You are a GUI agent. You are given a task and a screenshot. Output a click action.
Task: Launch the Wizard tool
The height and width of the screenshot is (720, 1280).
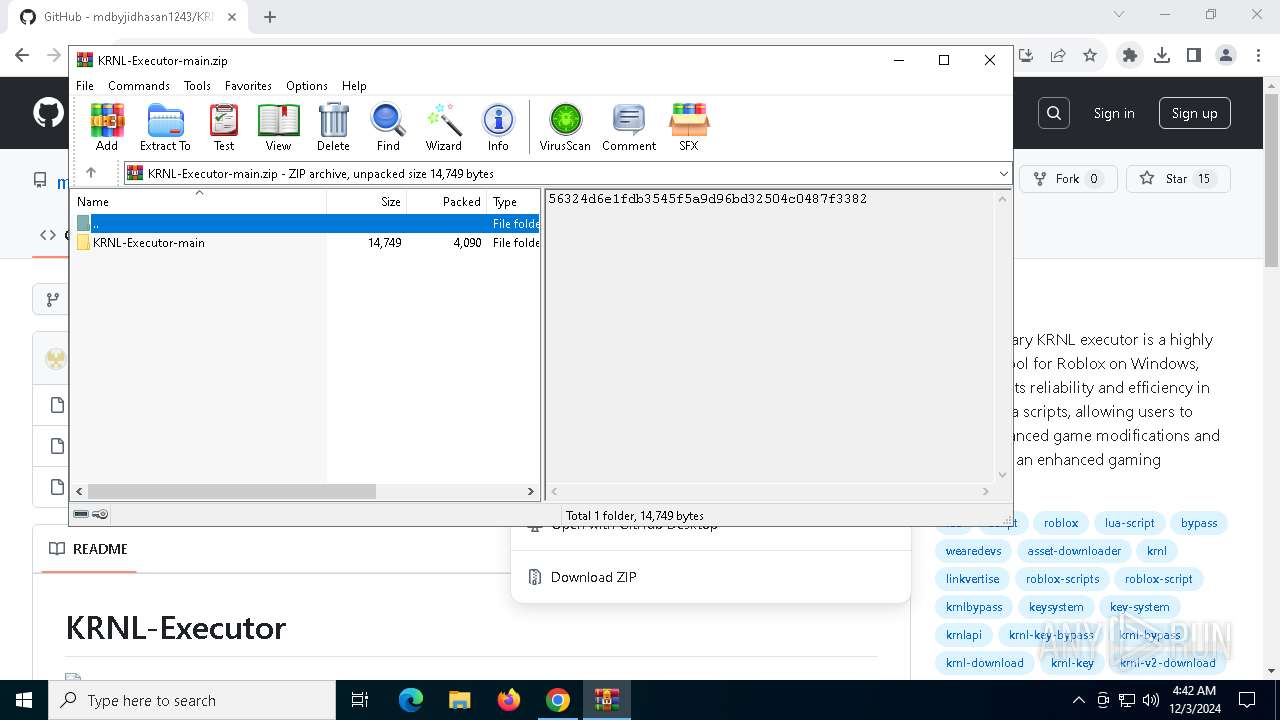(443, 127)
